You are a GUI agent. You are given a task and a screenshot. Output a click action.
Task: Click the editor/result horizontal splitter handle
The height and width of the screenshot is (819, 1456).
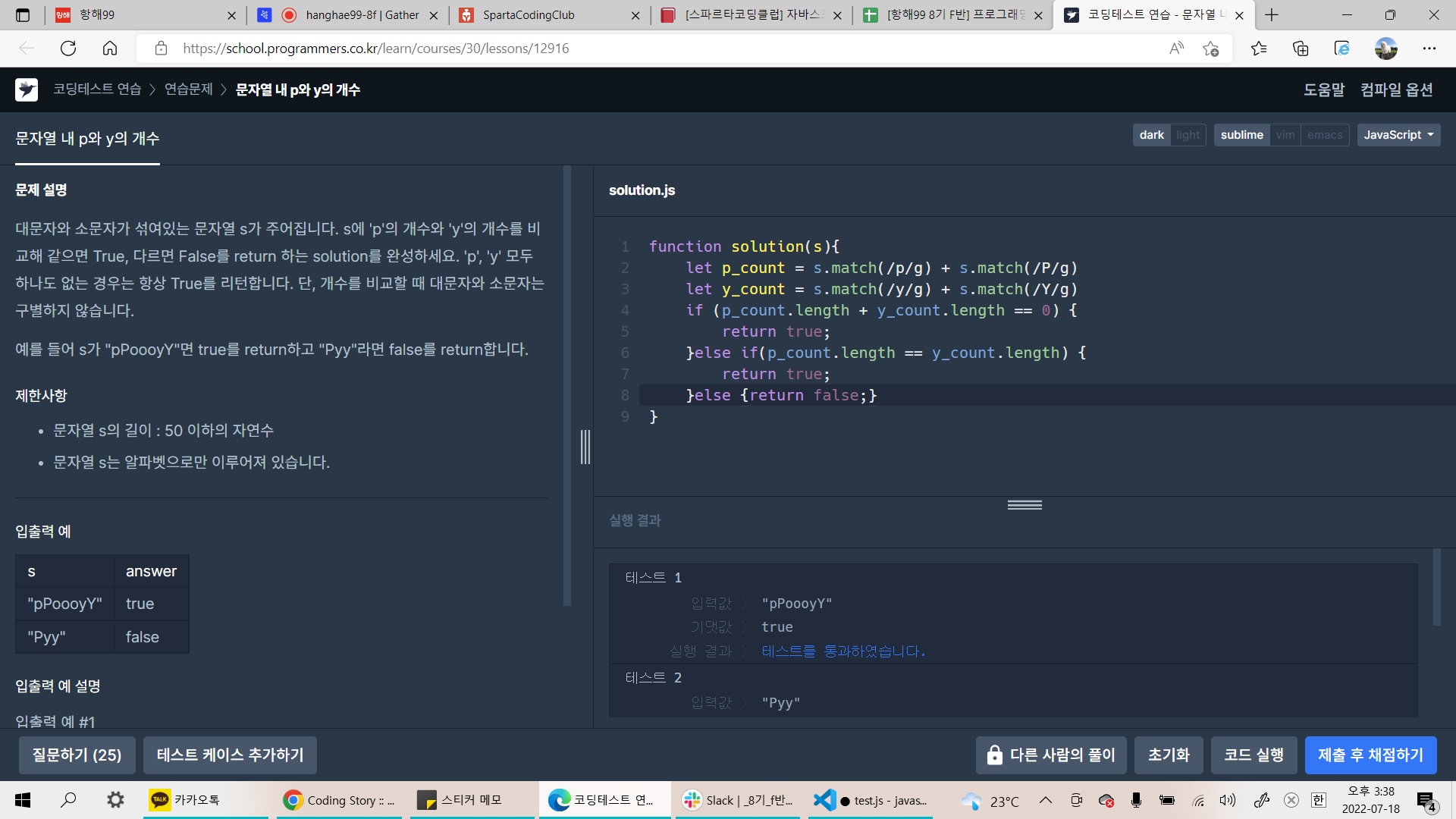[1024, 505]
